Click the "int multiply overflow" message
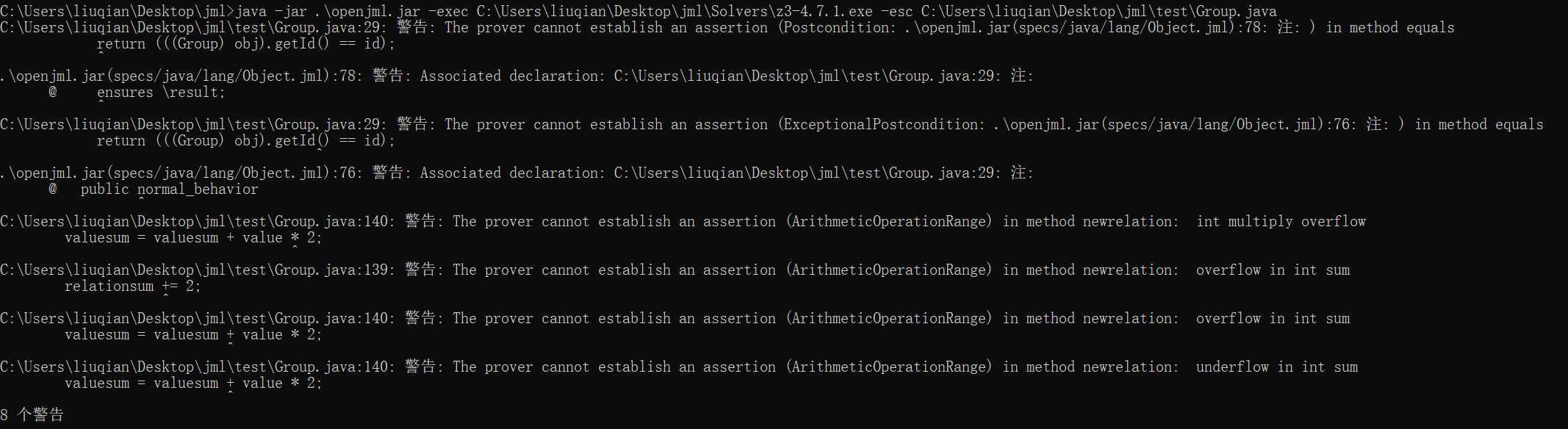 coord(1281,222)
